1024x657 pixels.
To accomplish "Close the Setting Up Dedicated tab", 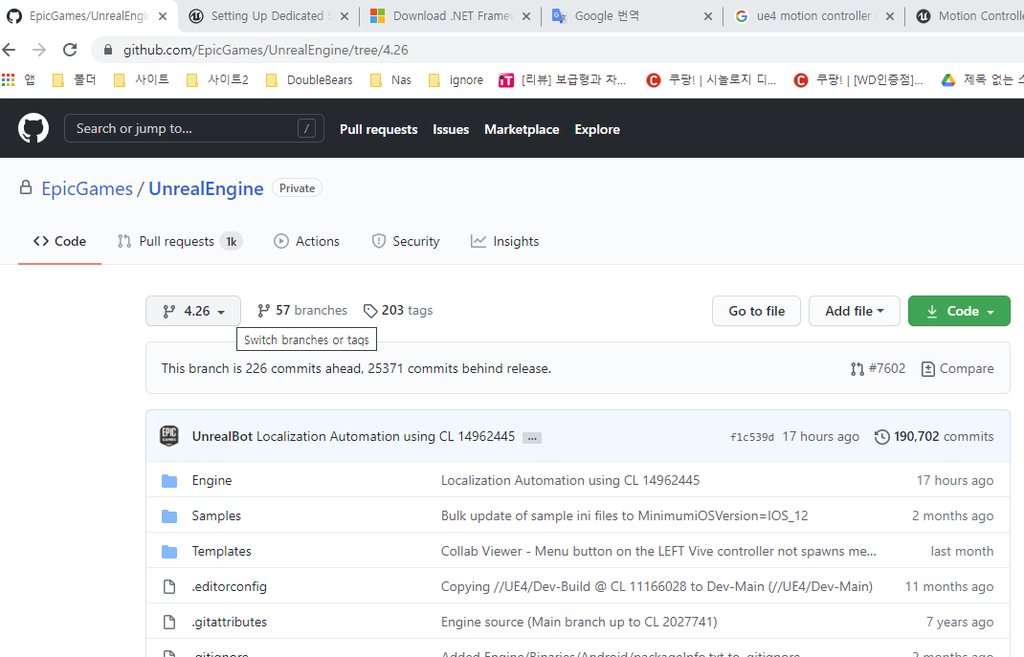I will (x=345, y=16).
